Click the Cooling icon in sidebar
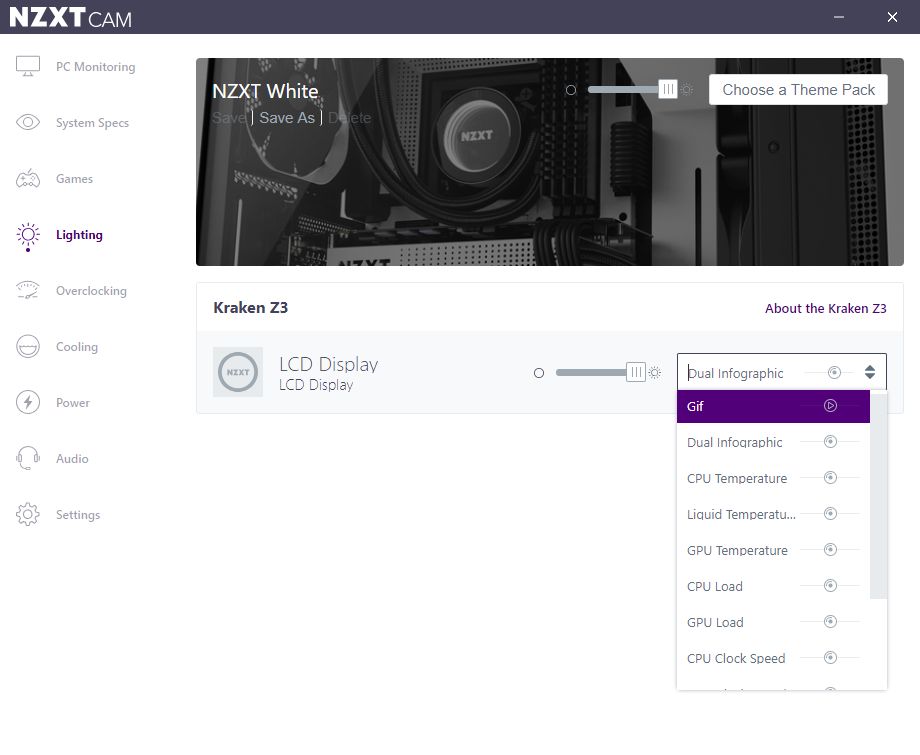The image size is (920, 755). tap(28, 346)
